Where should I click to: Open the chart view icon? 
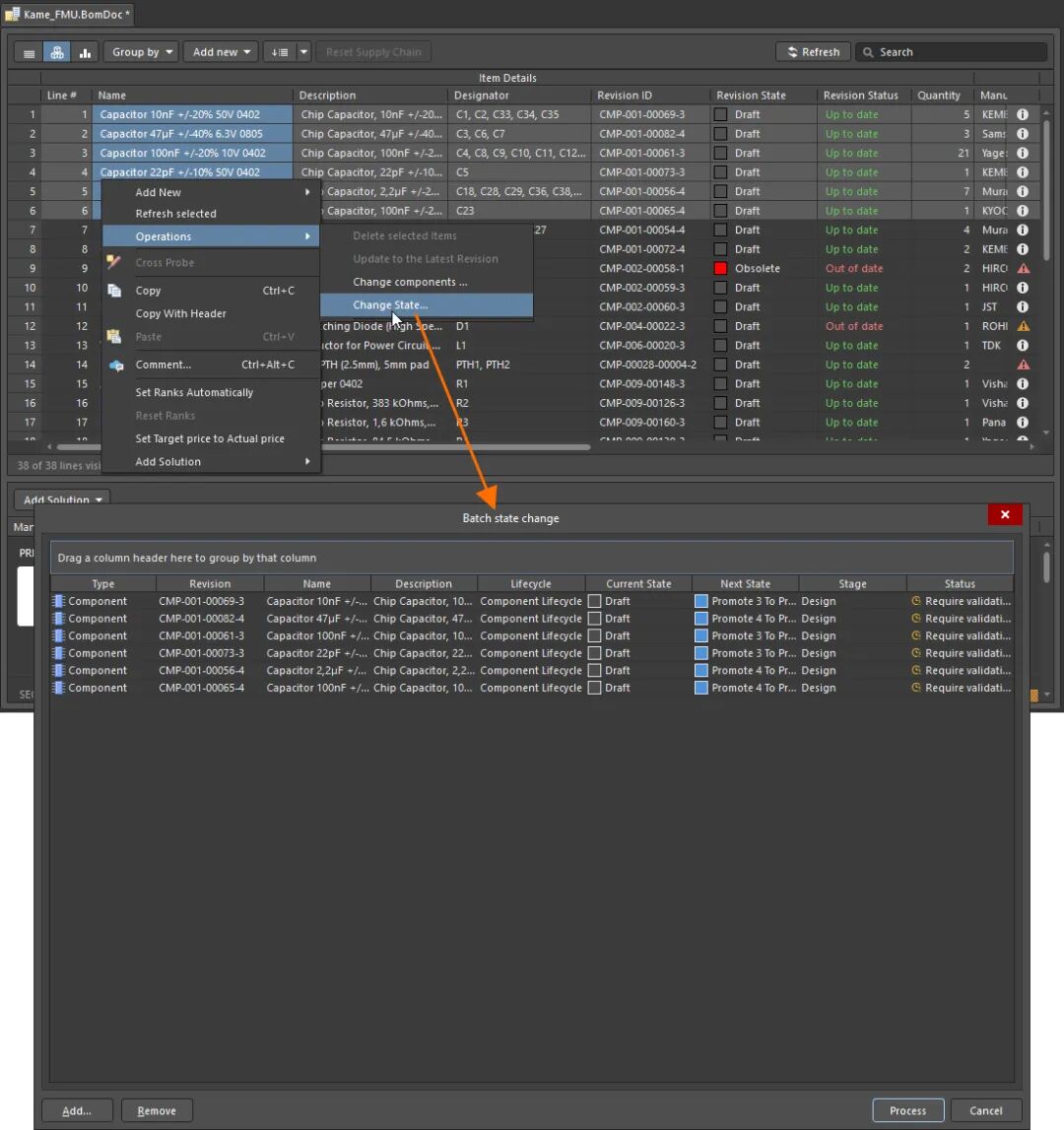pyautogui.click(x=85, y=52)
